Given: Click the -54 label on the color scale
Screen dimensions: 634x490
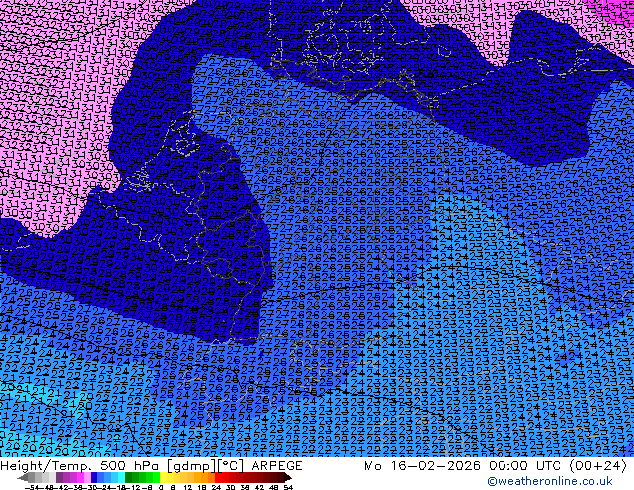Looking at the screenshot, I should point(32,487).
